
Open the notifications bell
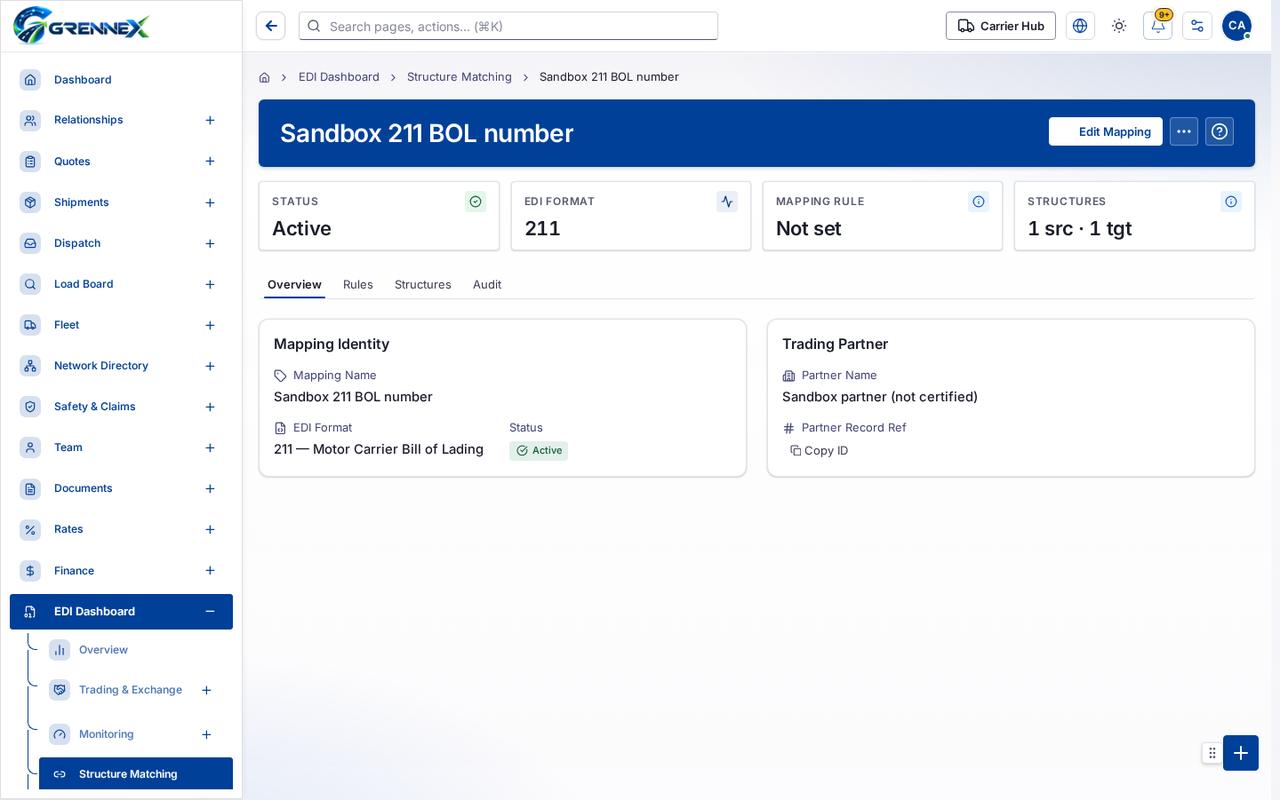coord(1158,26)
